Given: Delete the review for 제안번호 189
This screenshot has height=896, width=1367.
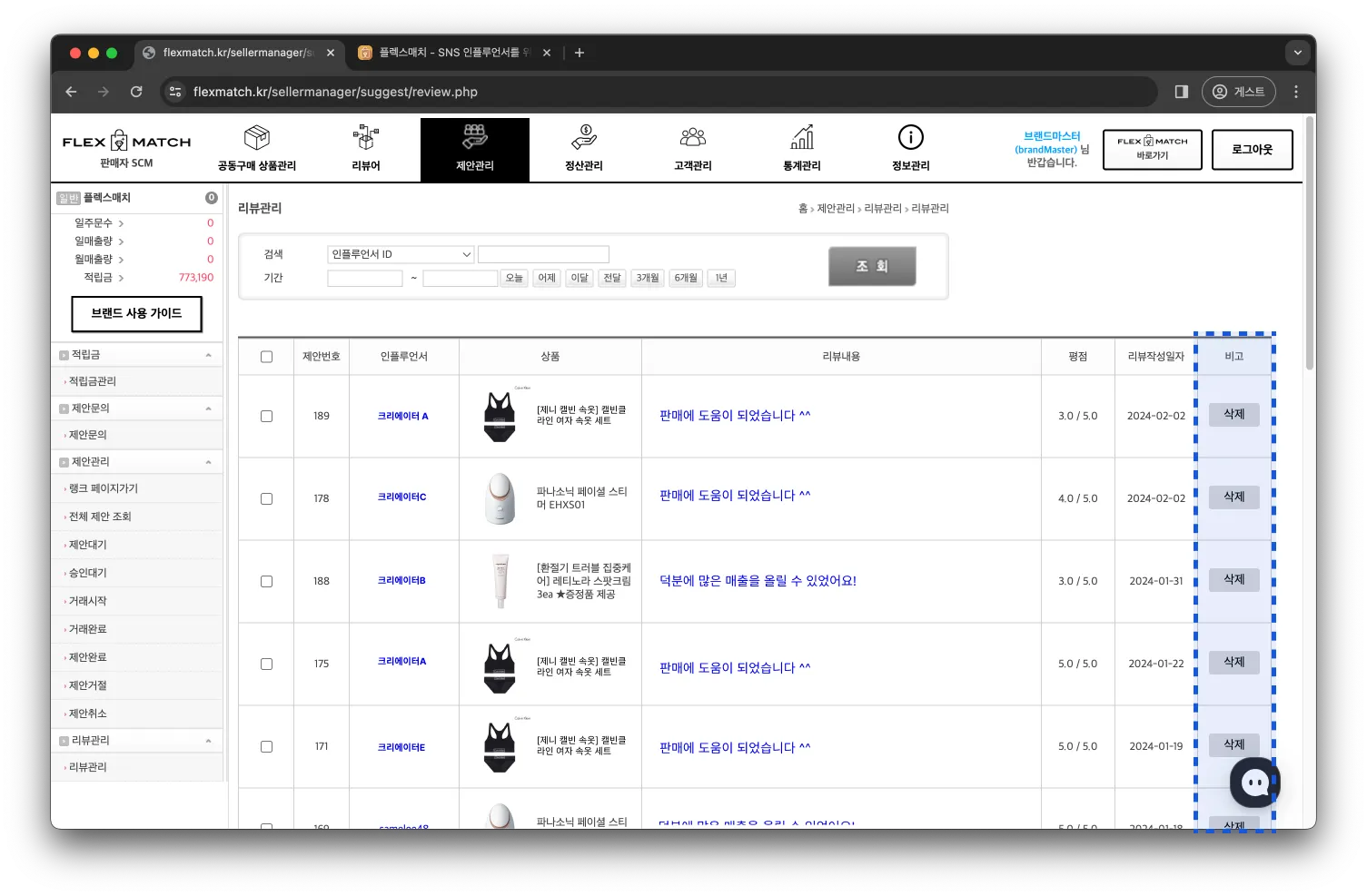Looking at the screenshot, I should point(1233,415).
